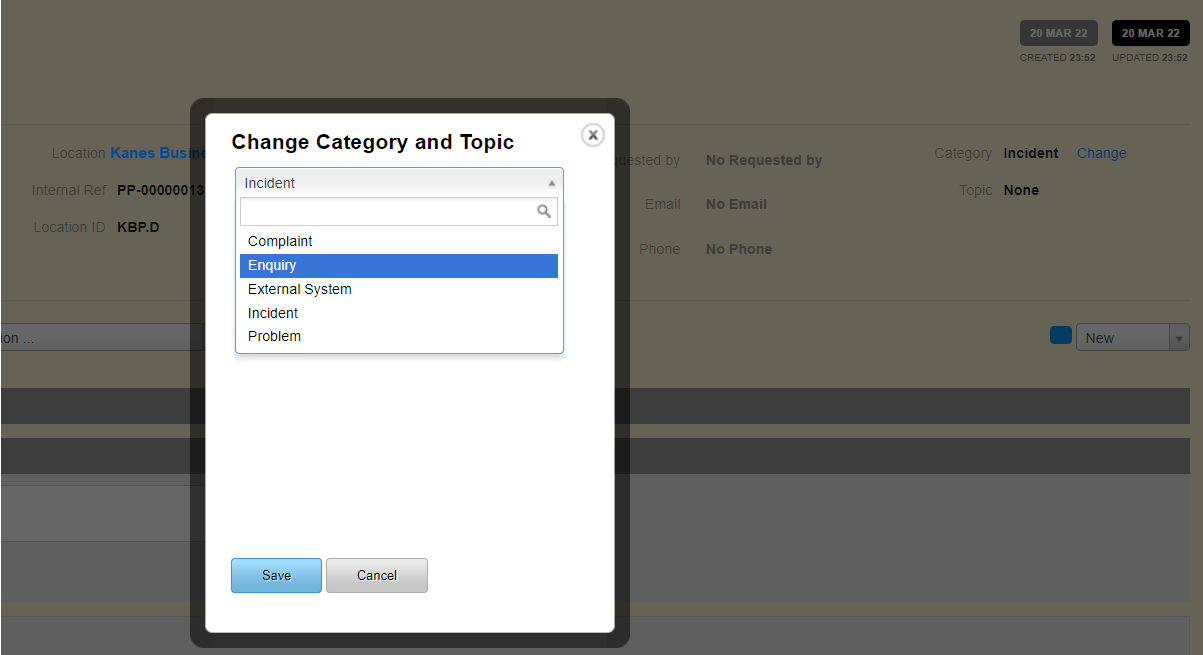Click the magnifier icon in the search box

544,211
